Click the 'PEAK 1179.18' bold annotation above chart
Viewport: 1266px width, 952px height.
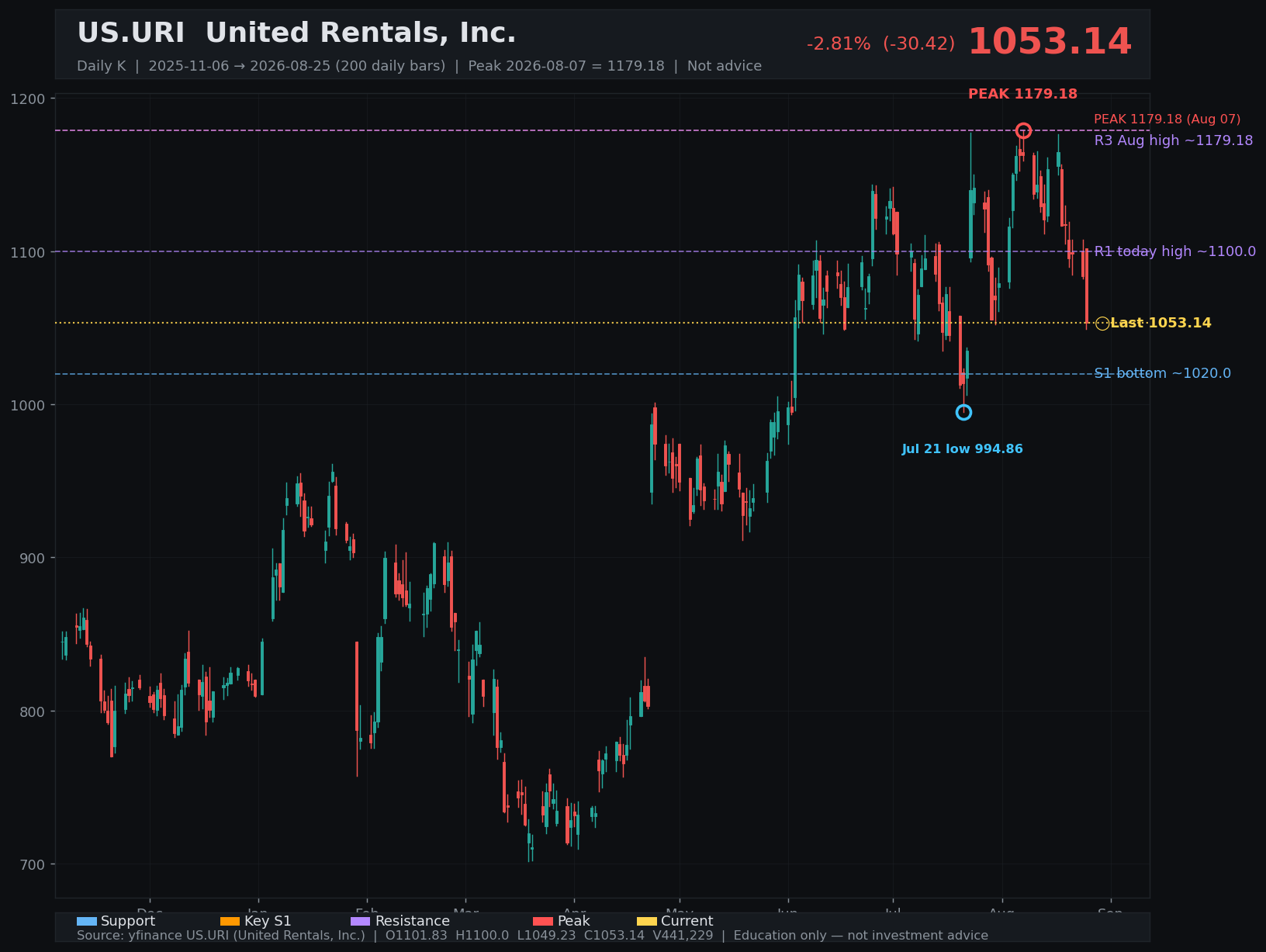pos(1022,94)
